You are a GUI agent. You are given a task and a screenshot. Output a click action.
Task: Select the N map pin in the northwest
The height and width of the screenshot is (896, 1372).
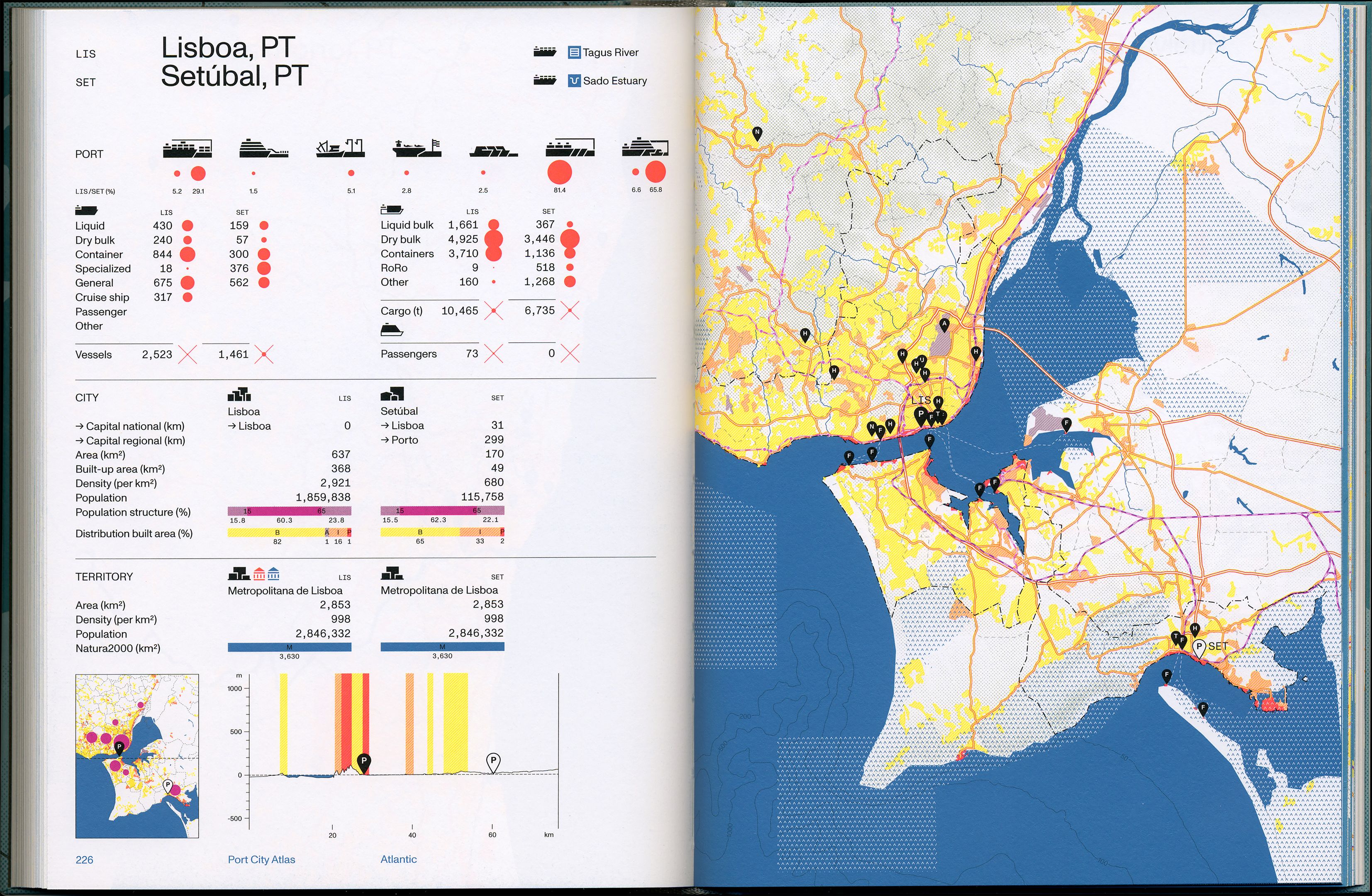[x=757, y=133]
